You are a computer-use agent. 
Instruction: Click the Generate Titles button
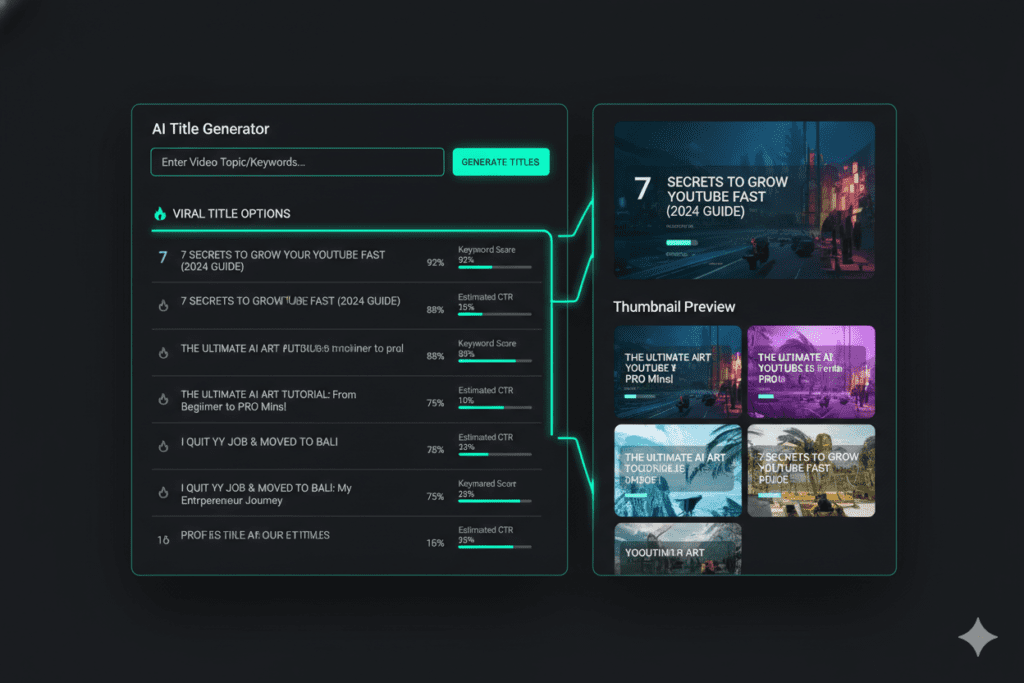(500, 162)
